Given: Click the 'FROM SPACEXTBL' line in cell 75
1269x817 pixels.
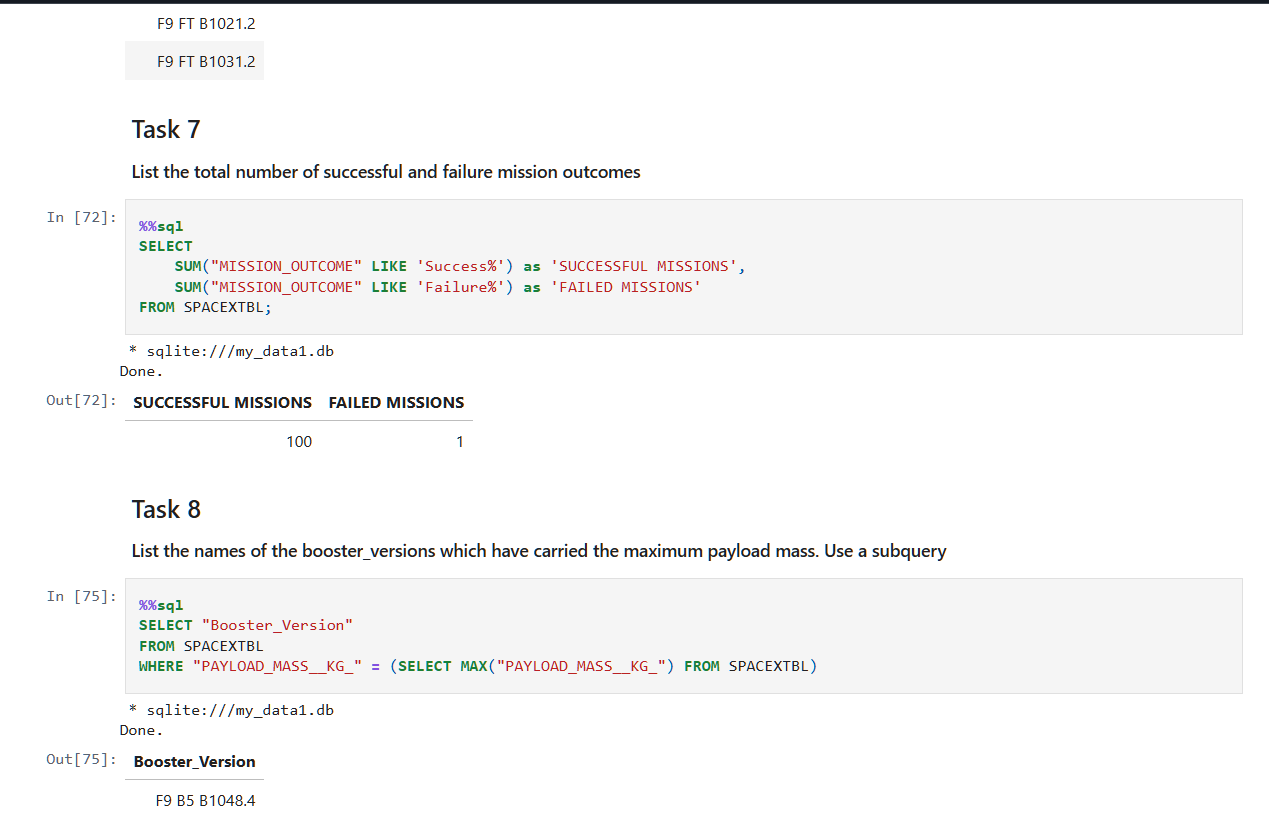Looking at the screenshot, I should point(201,646).
